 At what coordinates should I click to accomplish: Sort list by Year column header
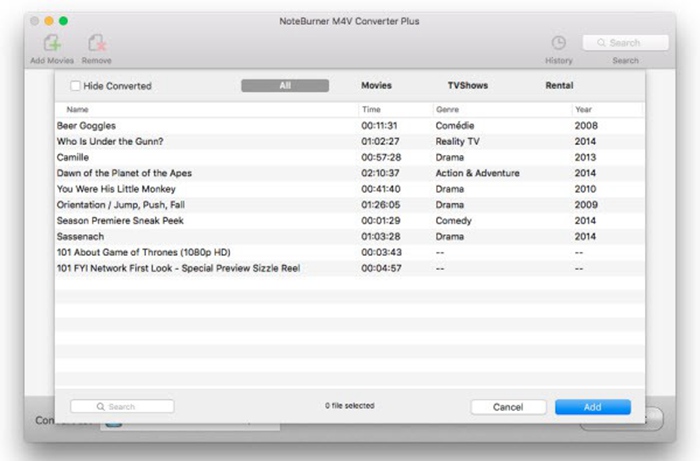click(585, 109)
